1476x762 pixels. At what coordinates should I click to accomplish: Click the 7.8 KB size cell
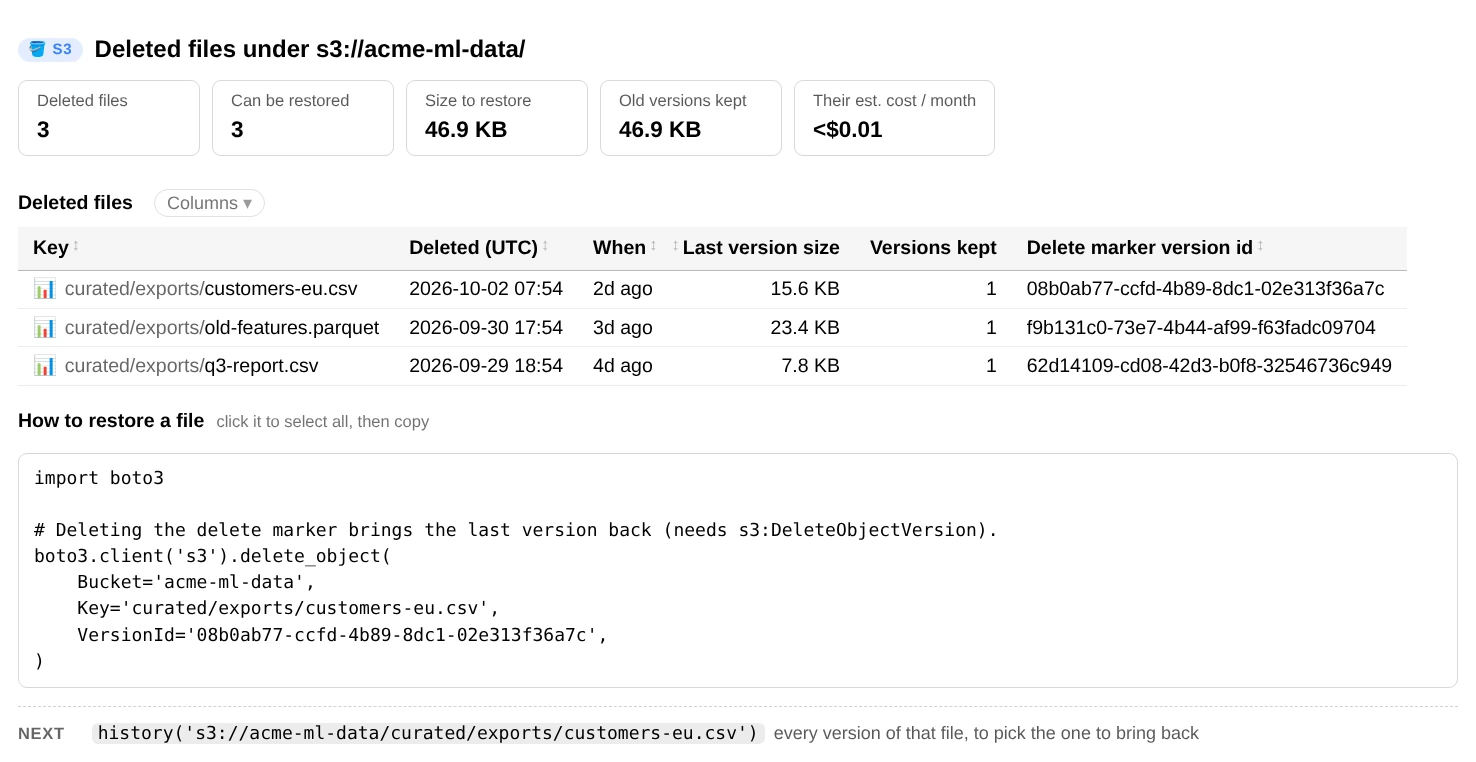coord(810,366)
